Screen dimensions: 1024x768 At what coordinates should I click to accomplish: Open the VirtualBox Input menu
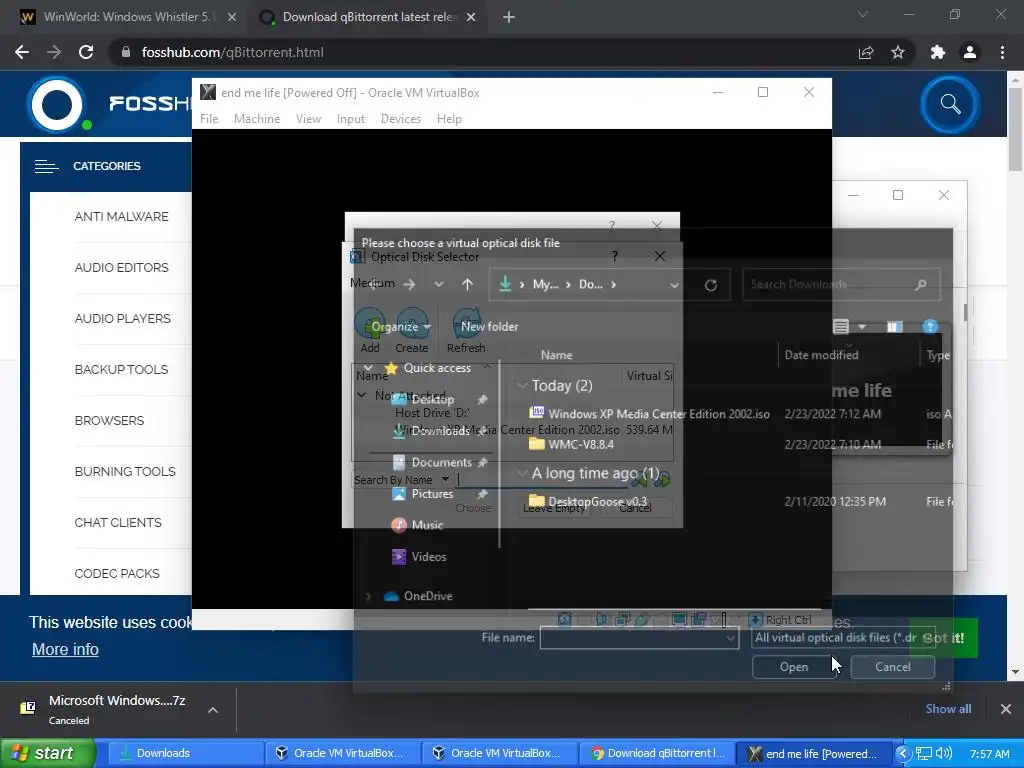click(x=351, y=119)
